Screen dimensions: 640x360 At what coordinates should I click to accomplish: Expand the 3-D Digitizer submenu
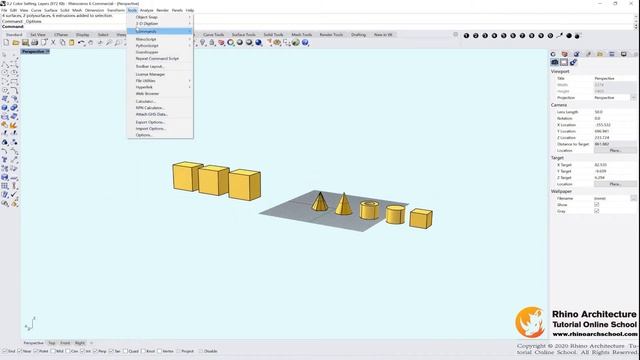click(x=160, y=24)
